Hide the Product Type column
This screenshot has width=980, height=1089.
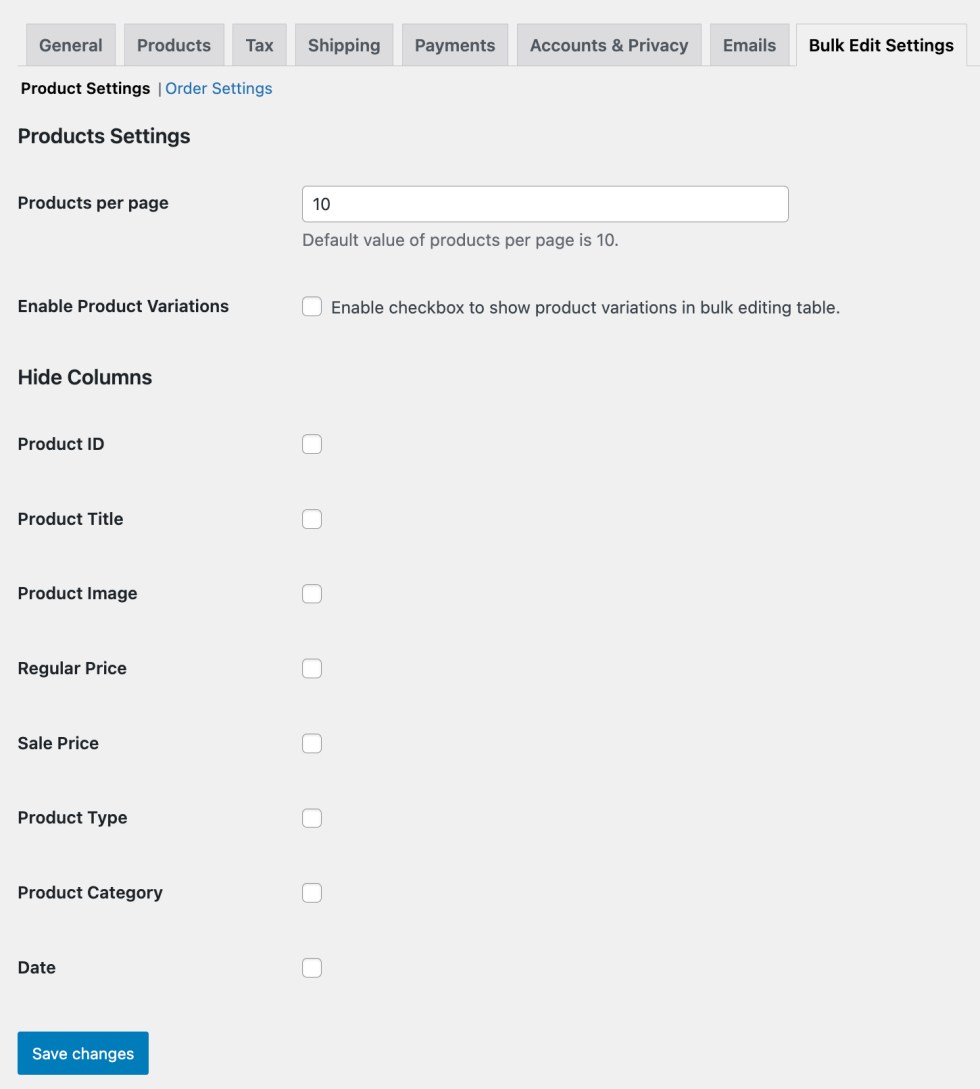point(312,818)
